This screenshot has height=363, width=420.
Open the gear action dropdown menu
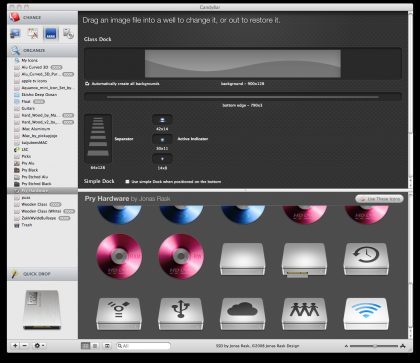pyautogui.click(x=39, y=346)
